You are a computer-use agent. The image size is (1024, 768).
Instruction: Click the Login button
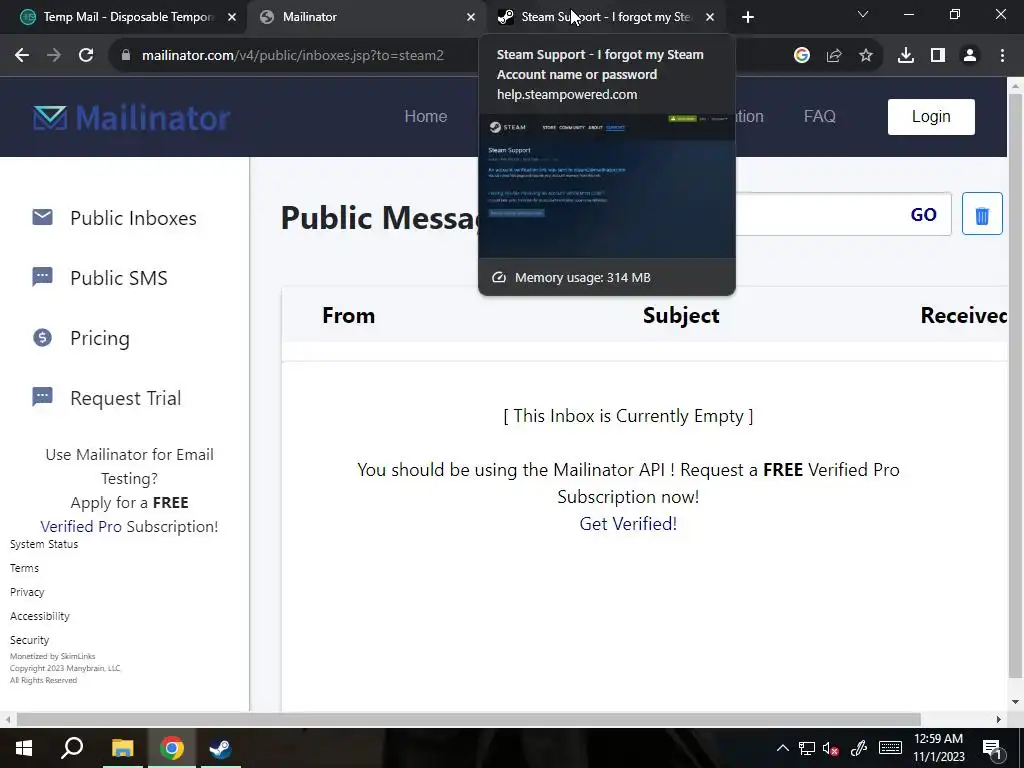(931, 117)
